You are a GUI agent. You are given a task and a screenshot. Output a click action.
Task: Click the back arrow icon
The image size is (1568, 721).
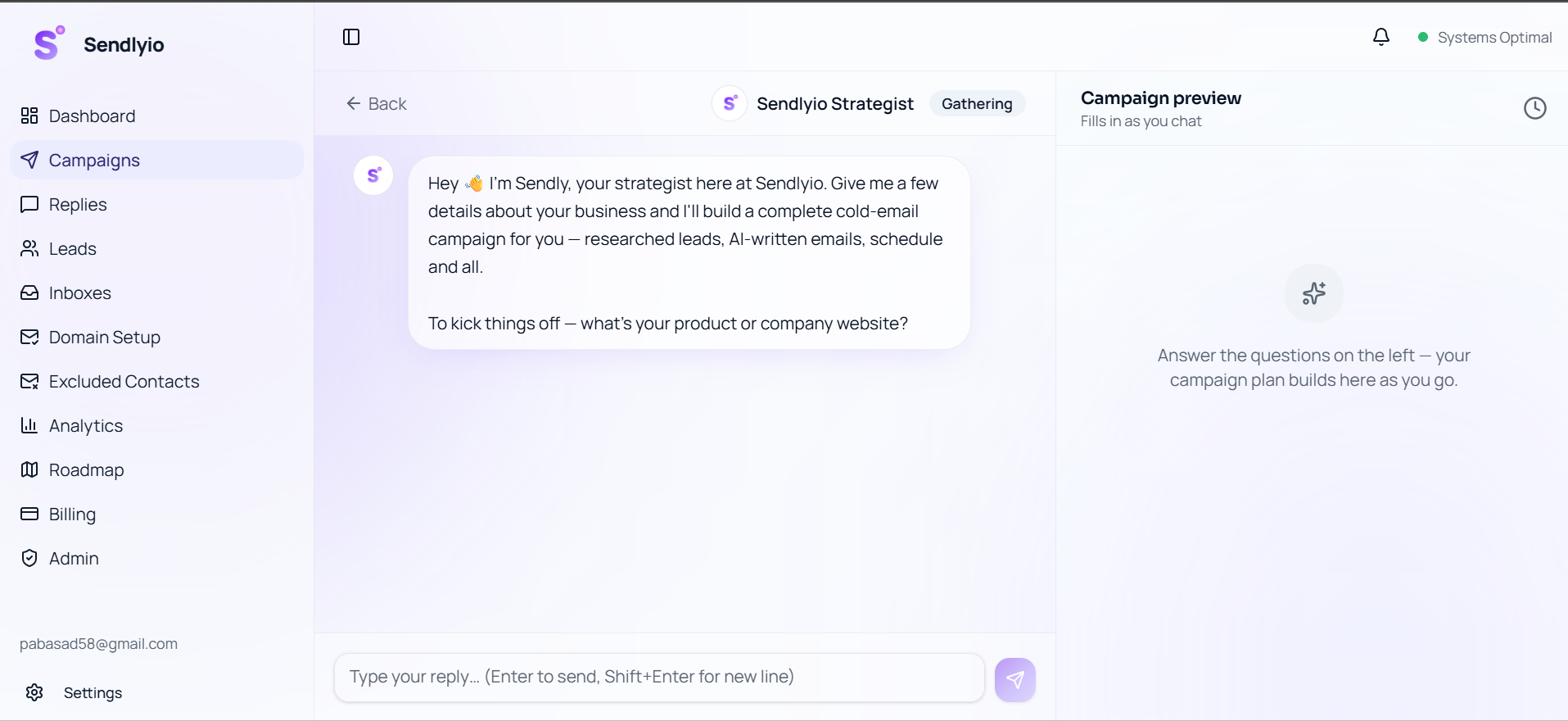tap(354, 103)
